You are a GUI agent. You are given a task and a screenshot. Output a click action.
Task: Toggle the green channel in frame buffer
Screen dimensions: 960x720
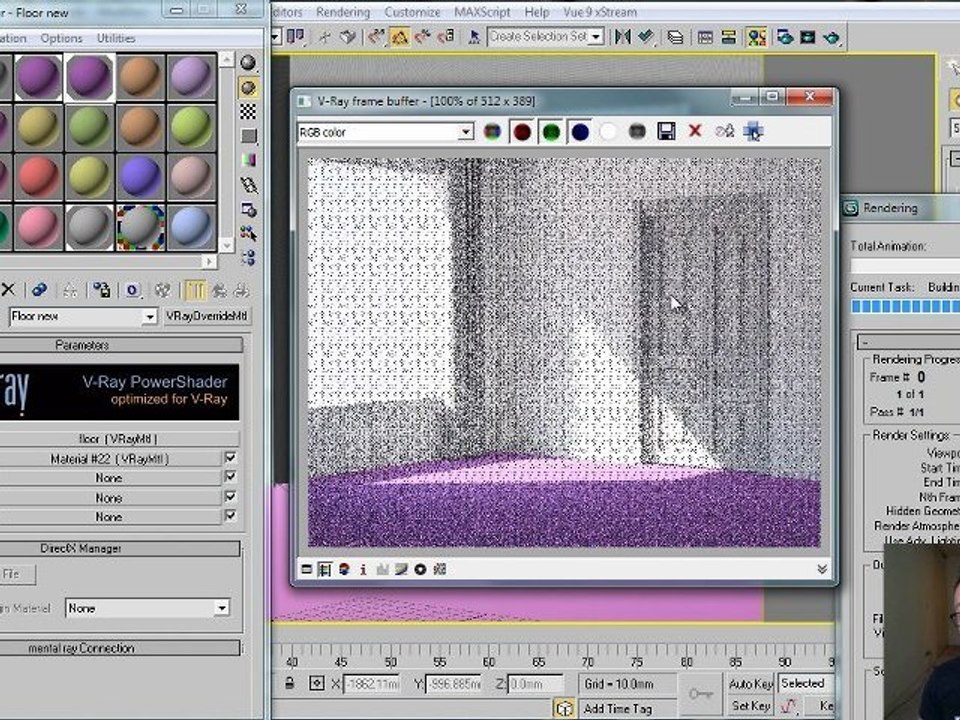551,132
